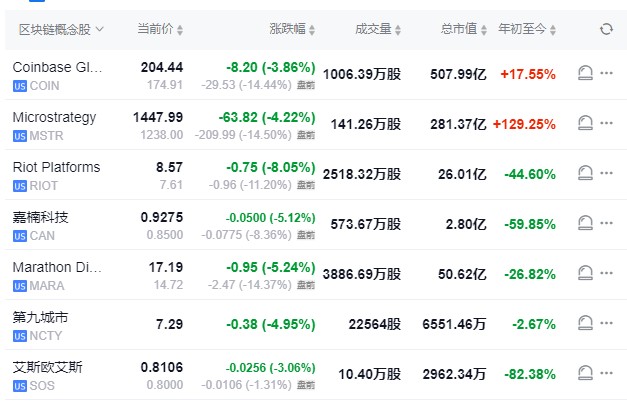This screenshot has height=406, width=627.
Task: Click the NCTY ticker symbol
Action: 46,336
